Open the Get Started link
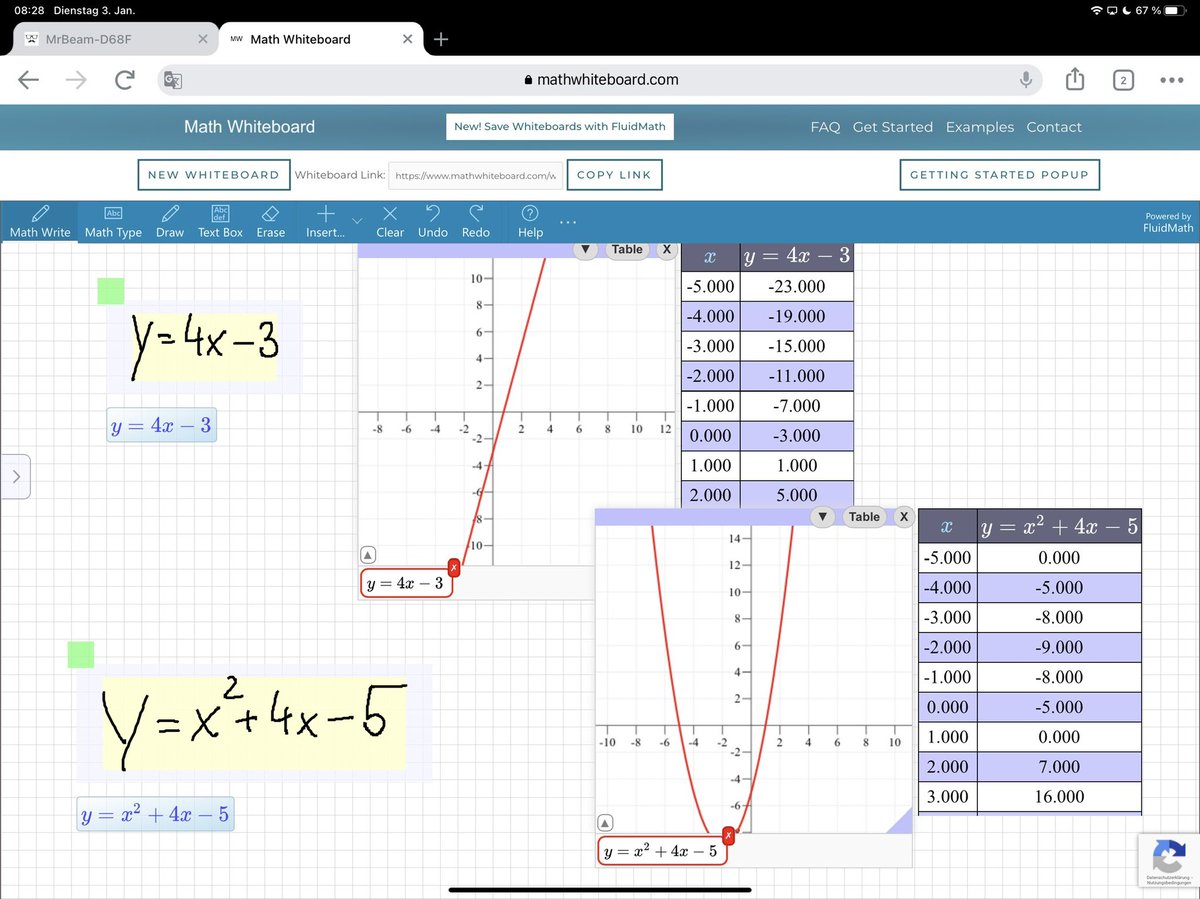This screenshot has height=899, width=1200. point(893,127)
